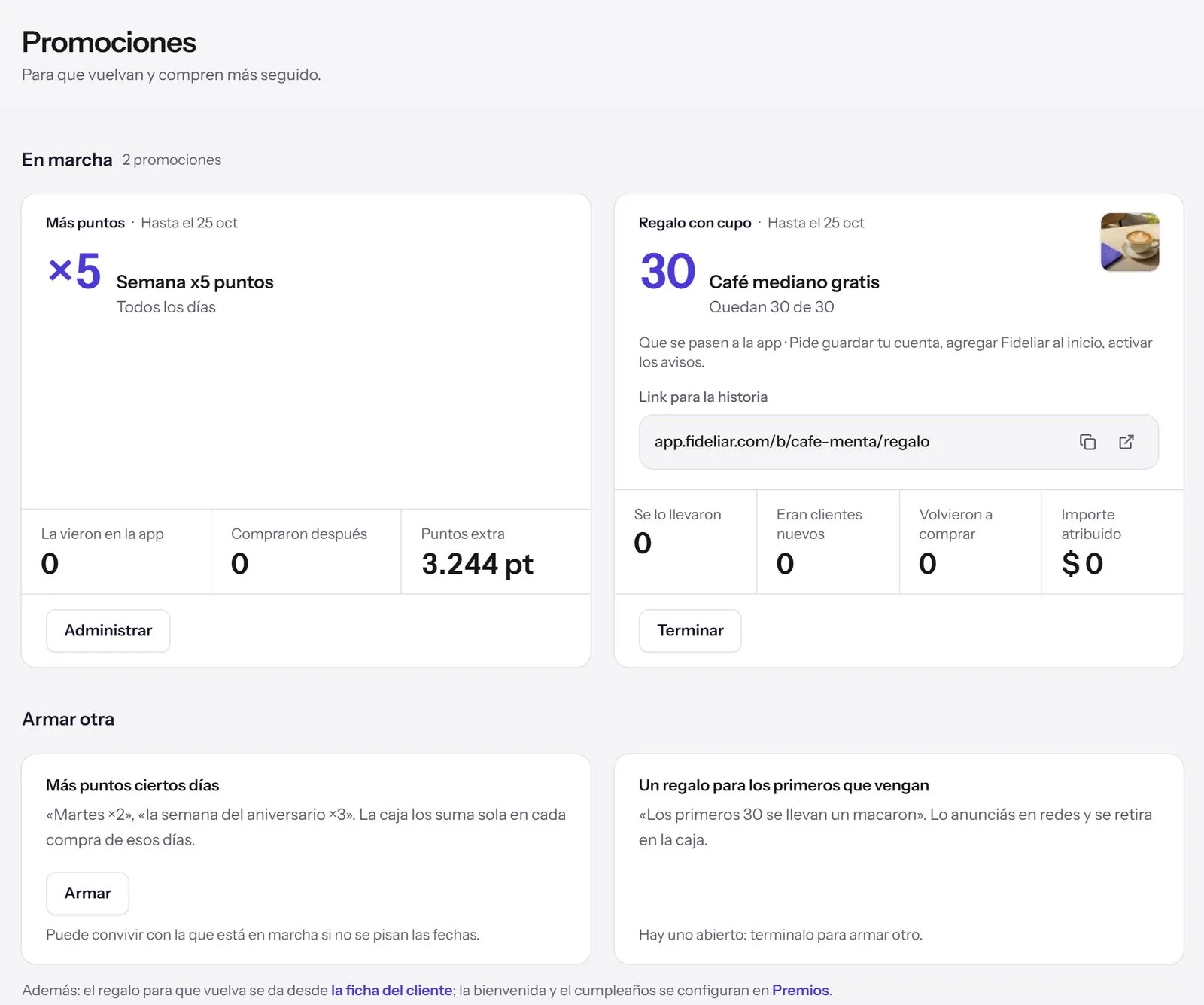The image size is (1204, 1005).
Task: Click the Armar button
Action: point(87,894)
